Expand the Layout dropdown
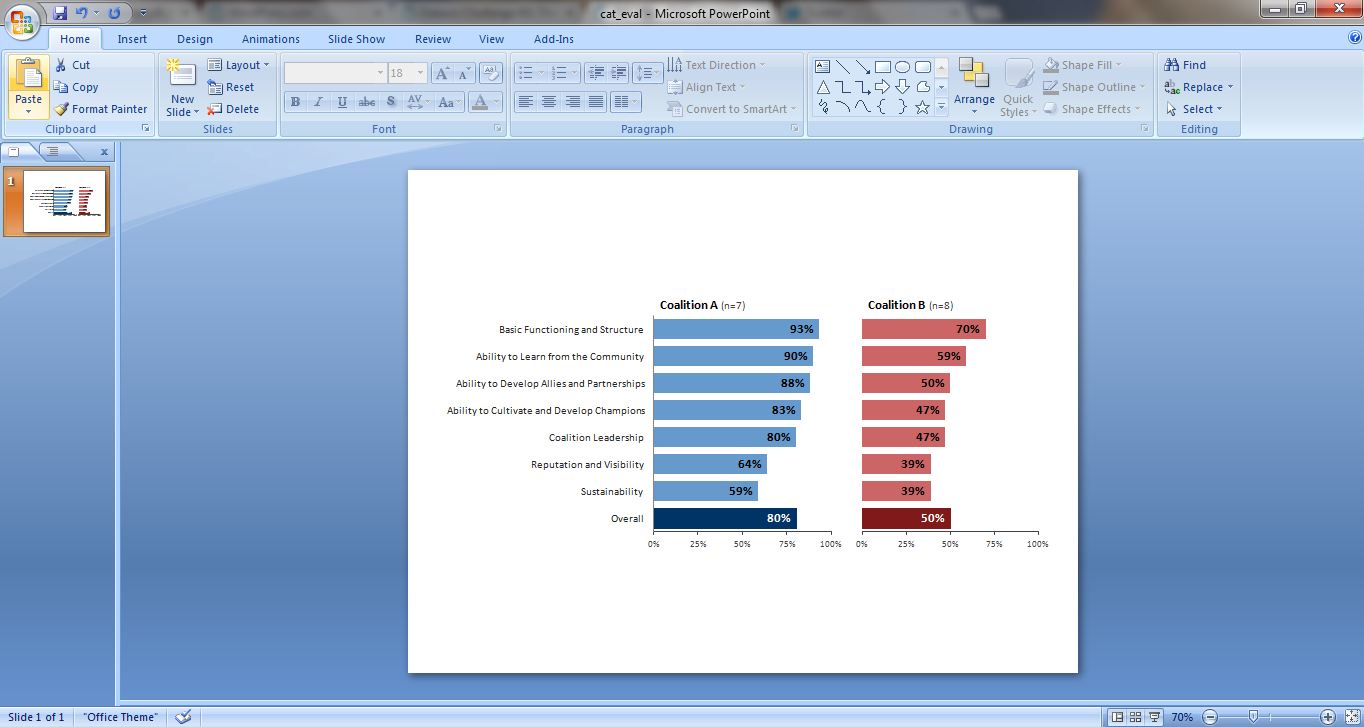This screenshot has width=1364, height=727. tap(239, 65)
